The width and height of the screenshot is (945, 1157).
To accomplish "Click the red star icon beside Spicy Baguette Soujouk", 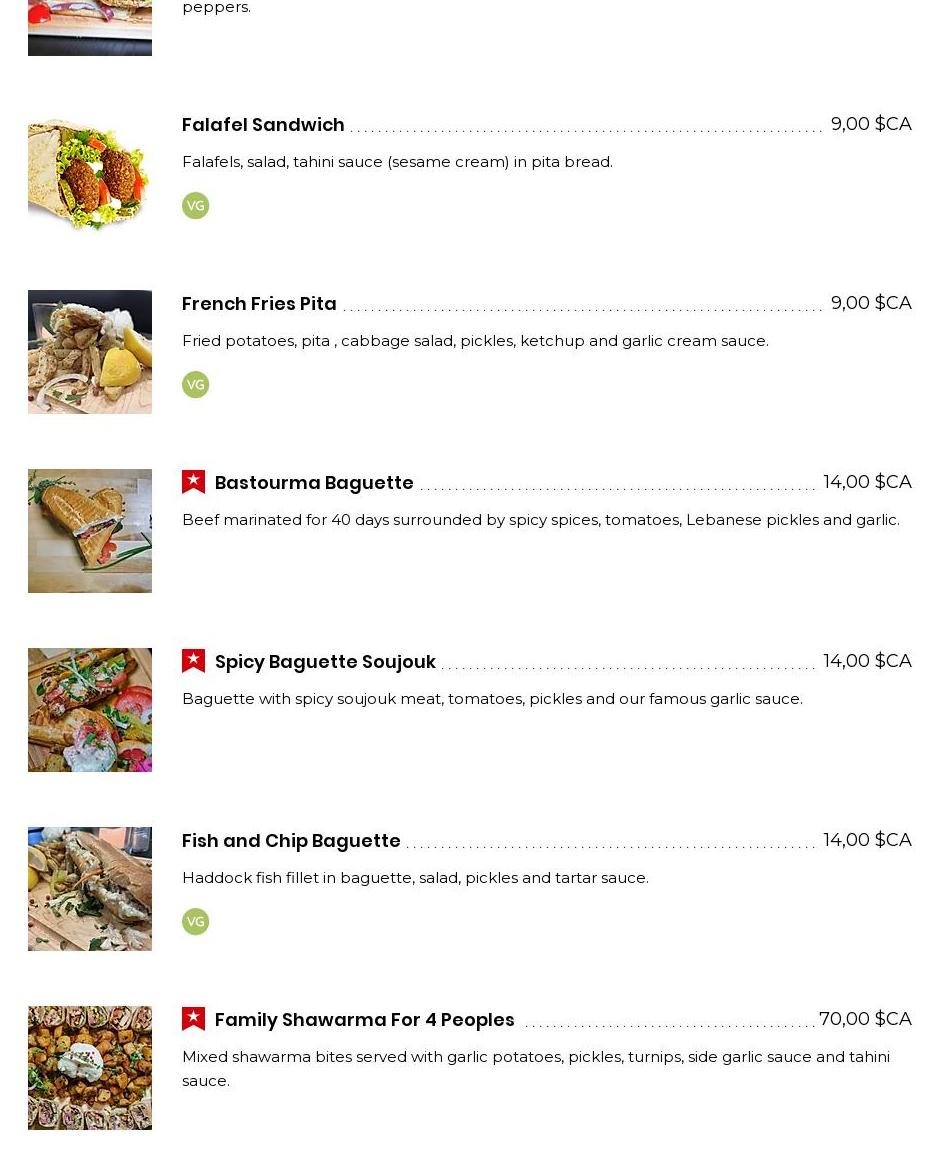I will click(194, 661).
